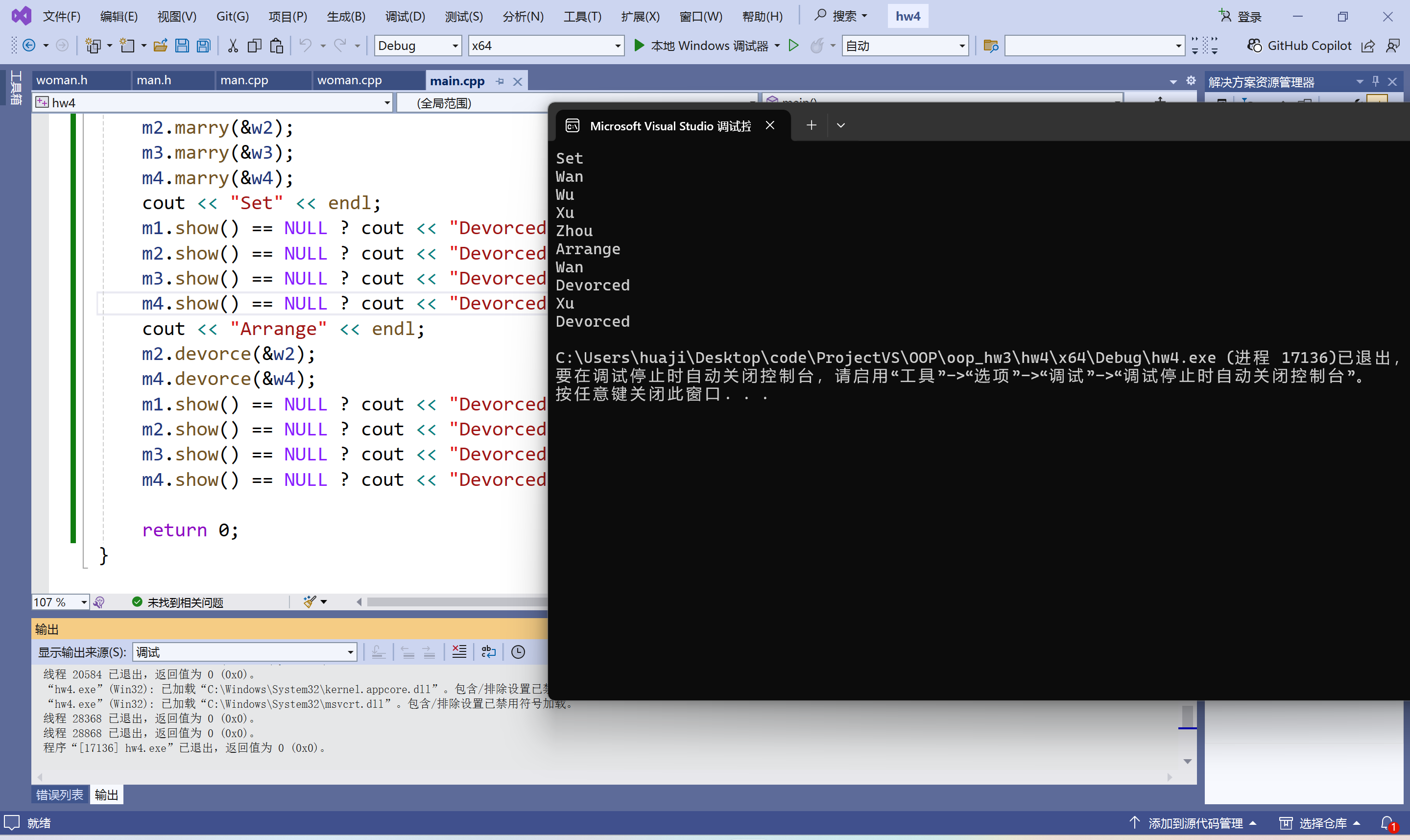Switch to the woman.cpp tab
This screenshot has height=840, width=1410.
pyautogui.click(x=349, y=80)
